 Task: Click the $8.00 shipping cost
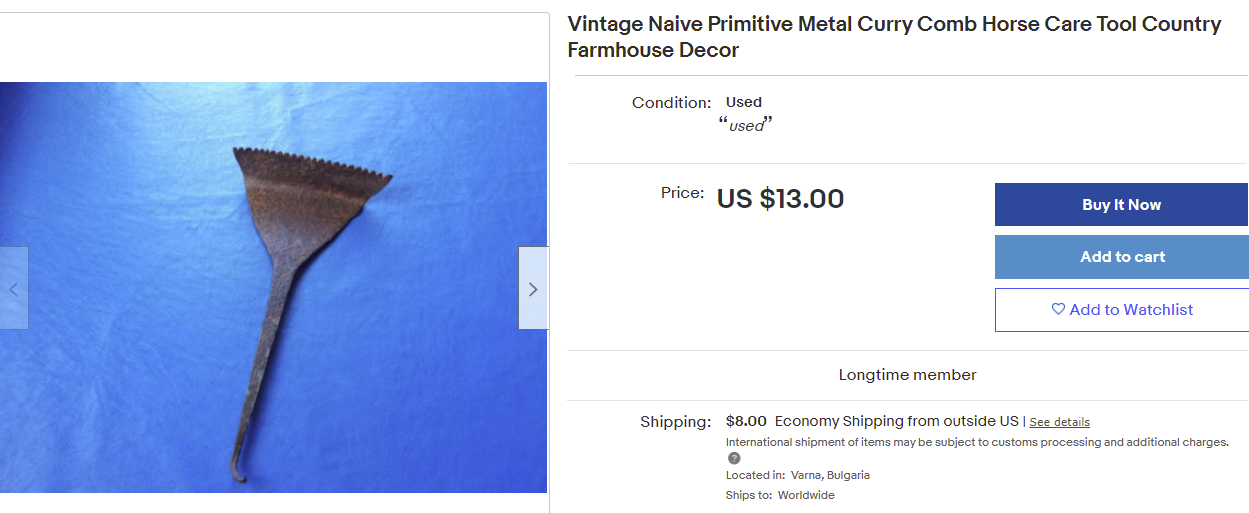tap(746, 421)
